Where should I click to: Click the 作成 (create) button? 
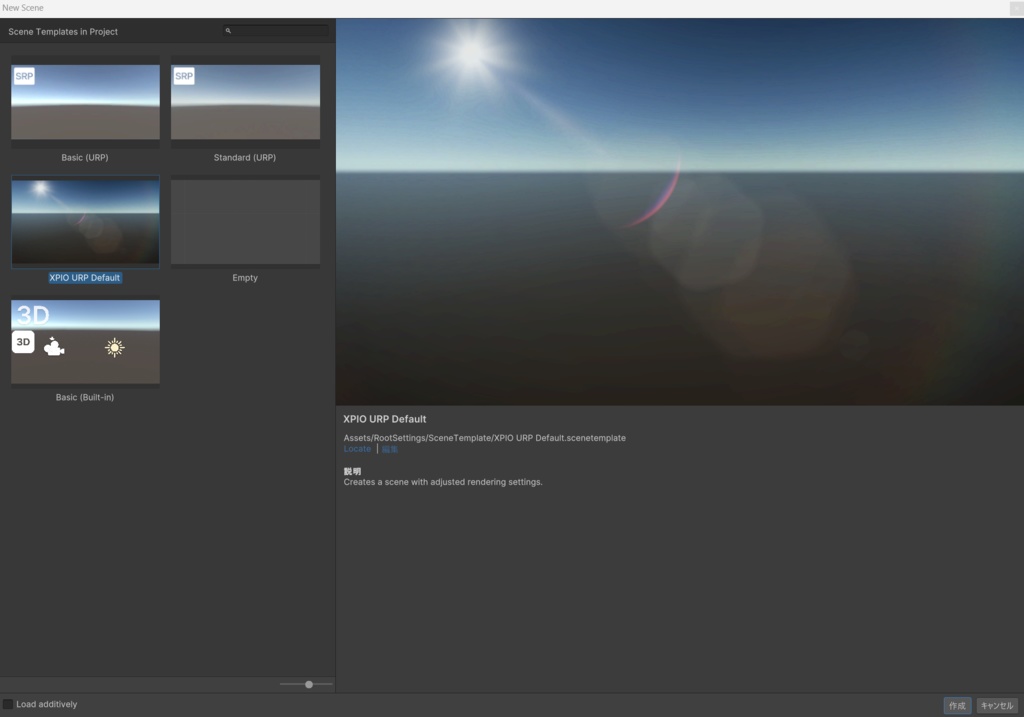click(x=957, y=705)
